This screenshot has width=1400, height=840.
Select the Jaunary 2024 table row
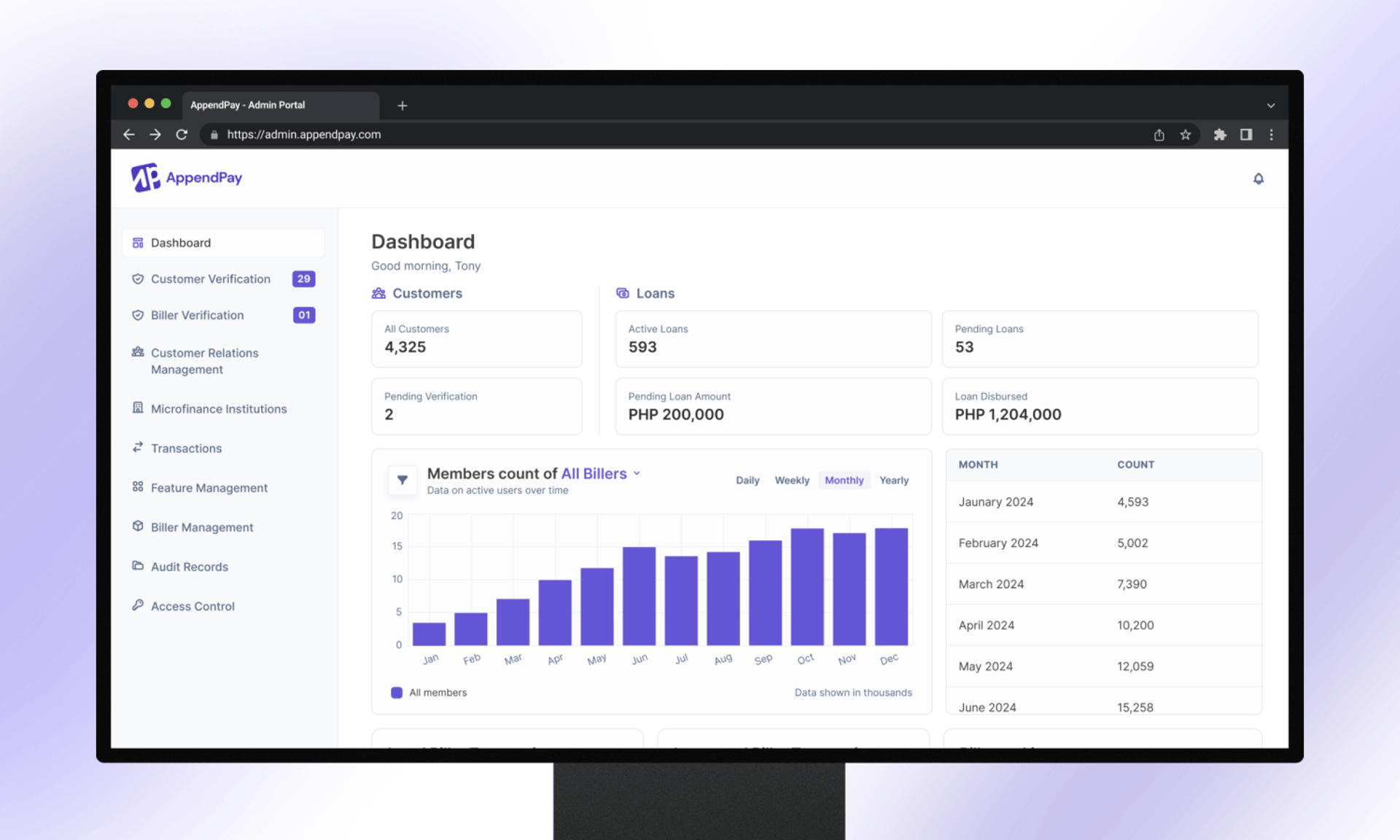point(1104,502)
